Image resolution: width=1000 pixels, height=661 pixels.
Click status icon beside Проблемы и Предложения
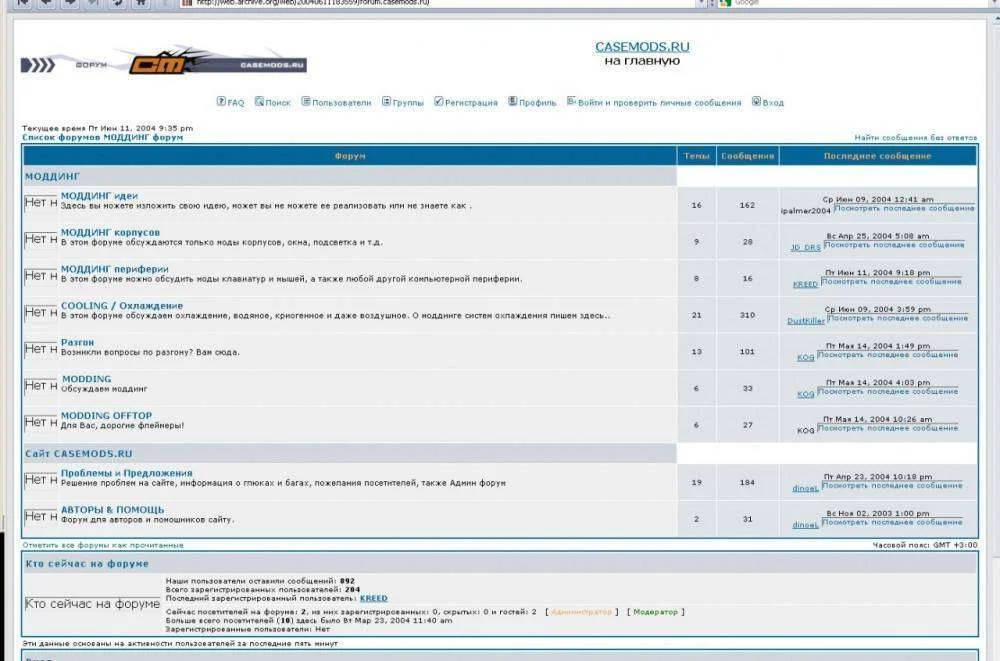click(41, 480)
